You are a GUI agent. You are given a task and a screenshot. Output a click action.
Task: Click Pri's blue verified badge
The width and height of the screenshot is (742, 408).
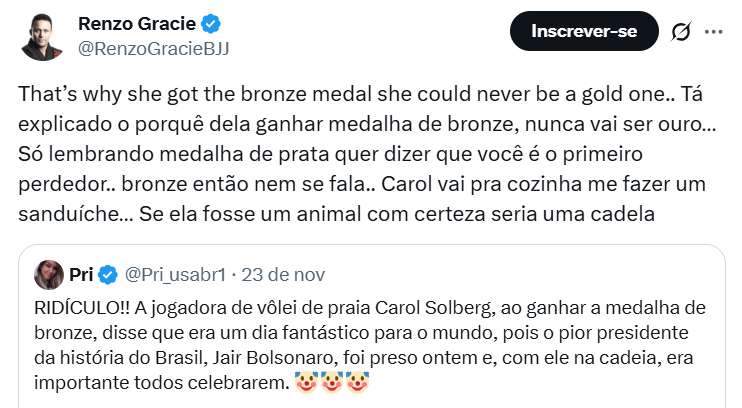point(108,273)
